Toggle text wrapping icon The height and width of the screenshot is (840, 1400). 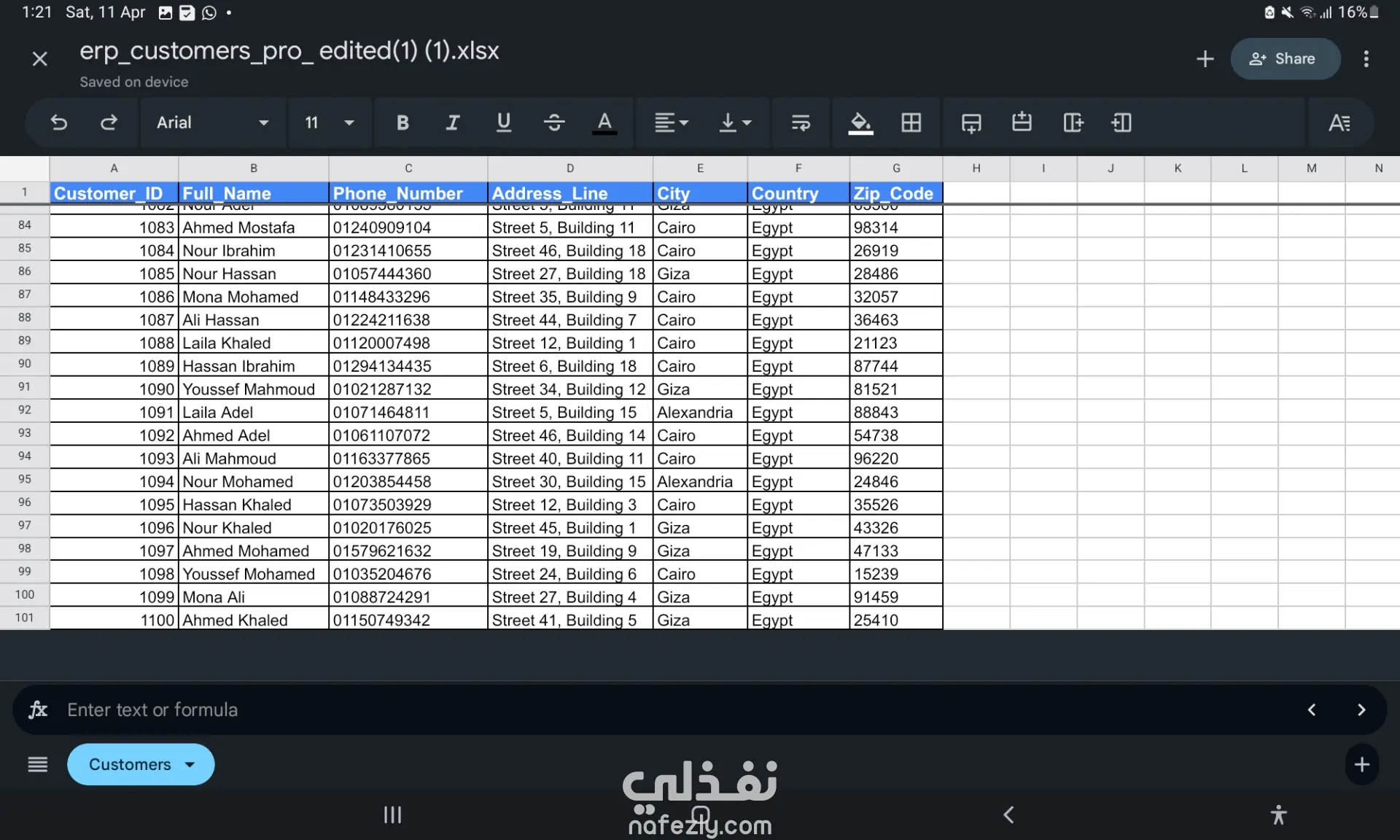801,122
